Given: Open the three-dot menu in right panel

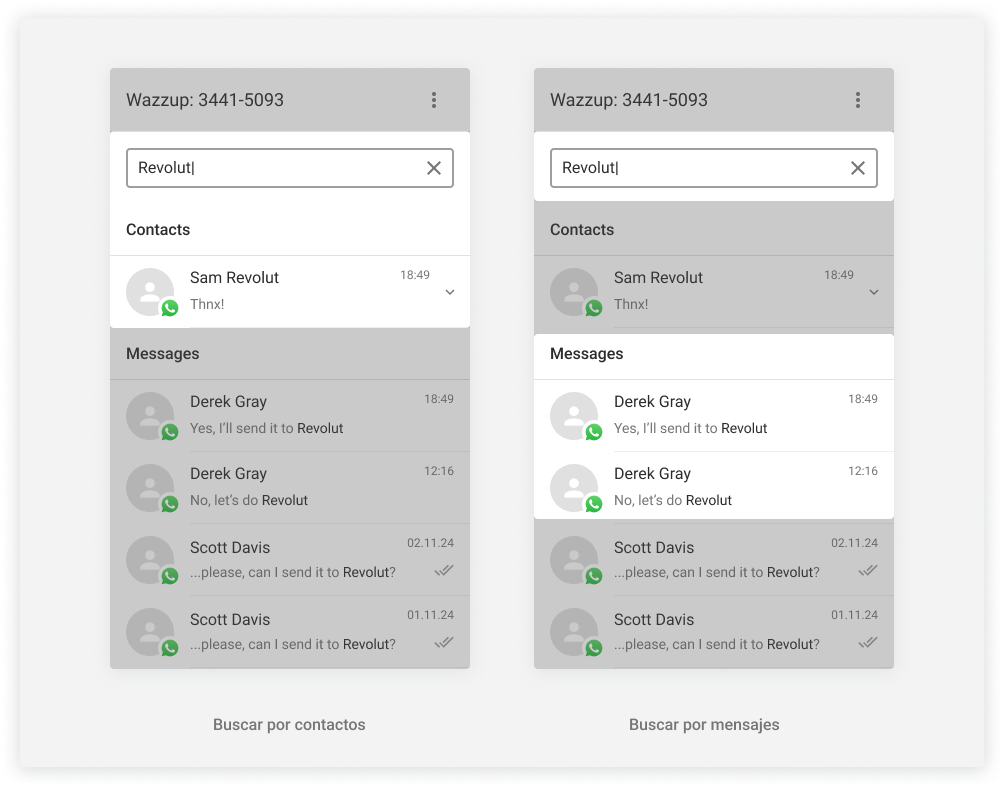Looking at the screenshot, I should click(858, 100).
